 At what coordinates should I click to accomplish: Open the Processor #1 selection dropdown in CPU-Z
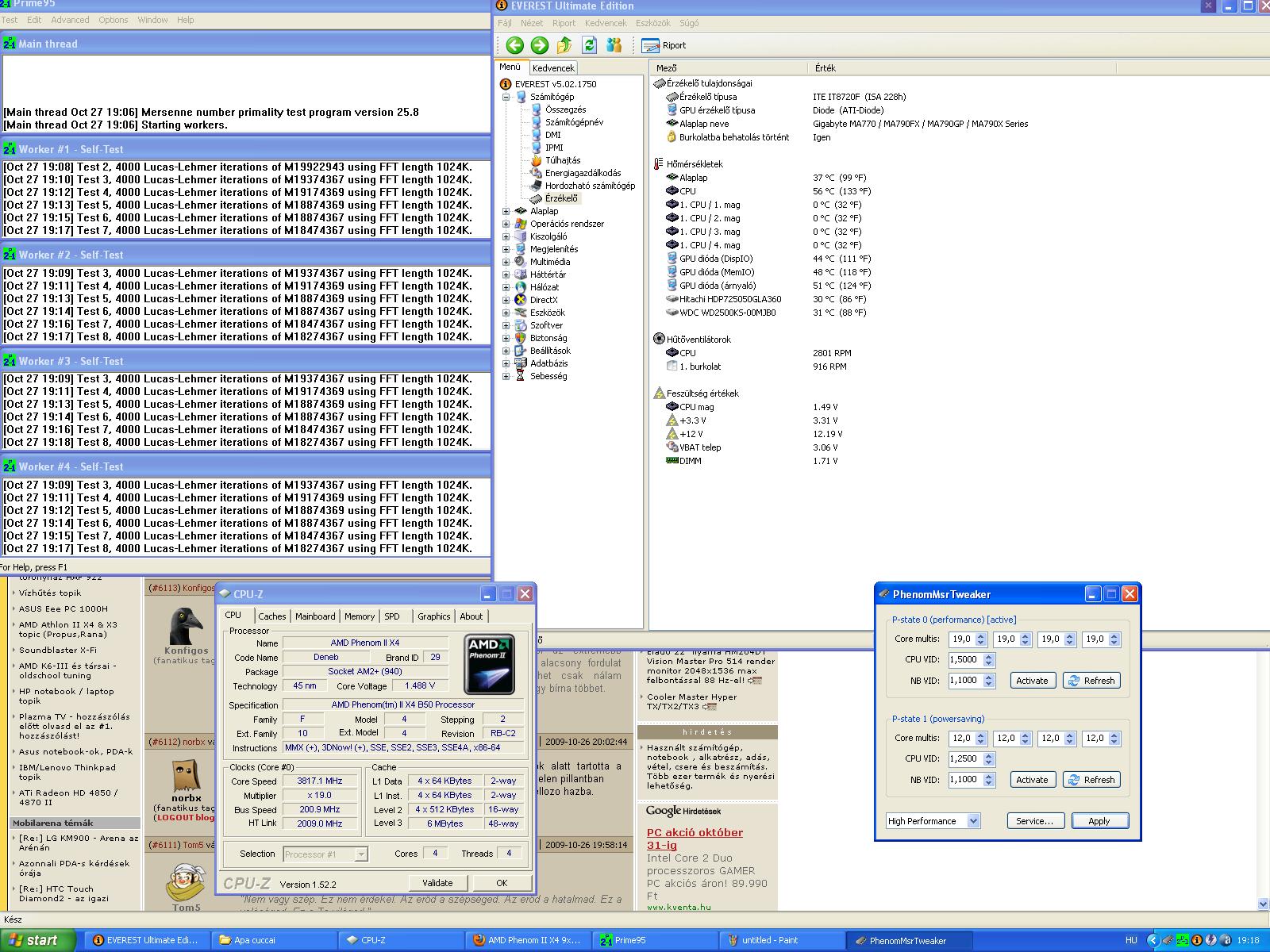(361, 854)
